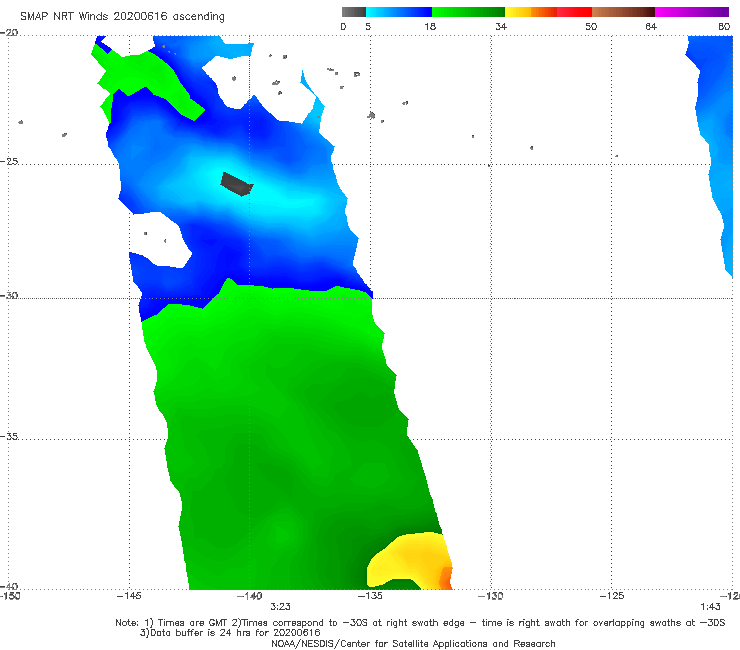Click the '-35' latitude axis label
The image size is (740, 650).
[9, 436]
